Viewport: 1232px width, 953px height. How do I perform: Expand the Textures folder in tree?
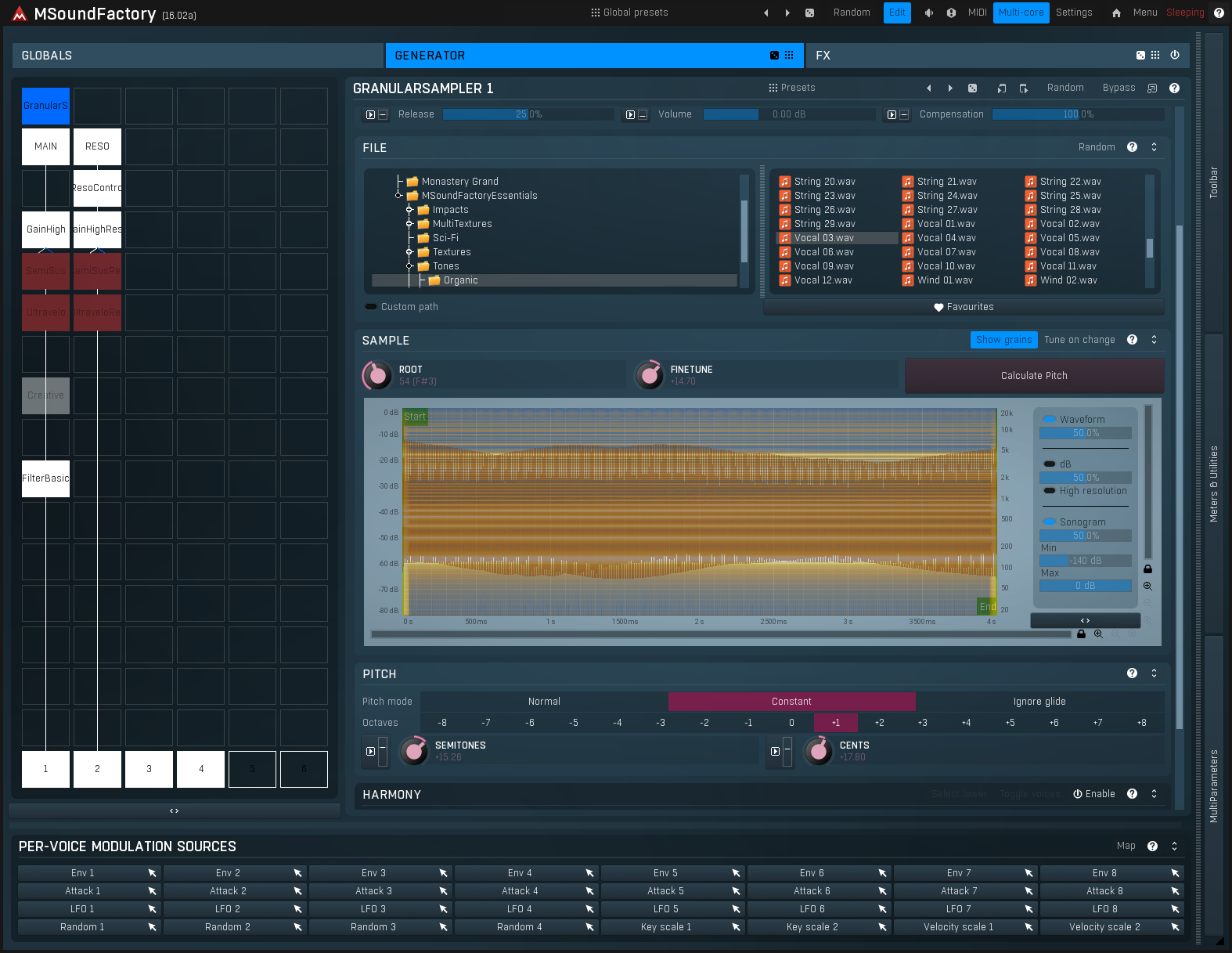(409, 252)
